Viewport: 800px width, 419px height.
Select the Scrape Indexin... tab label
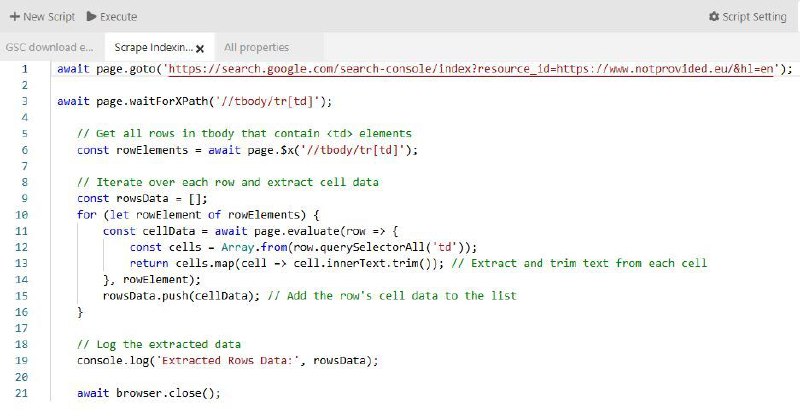(153, 47)
